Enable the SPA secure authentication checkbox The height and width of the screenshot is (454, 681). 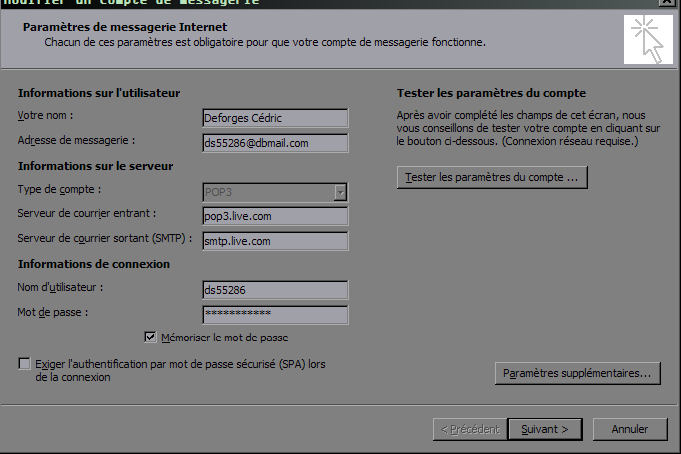point(24,365)
